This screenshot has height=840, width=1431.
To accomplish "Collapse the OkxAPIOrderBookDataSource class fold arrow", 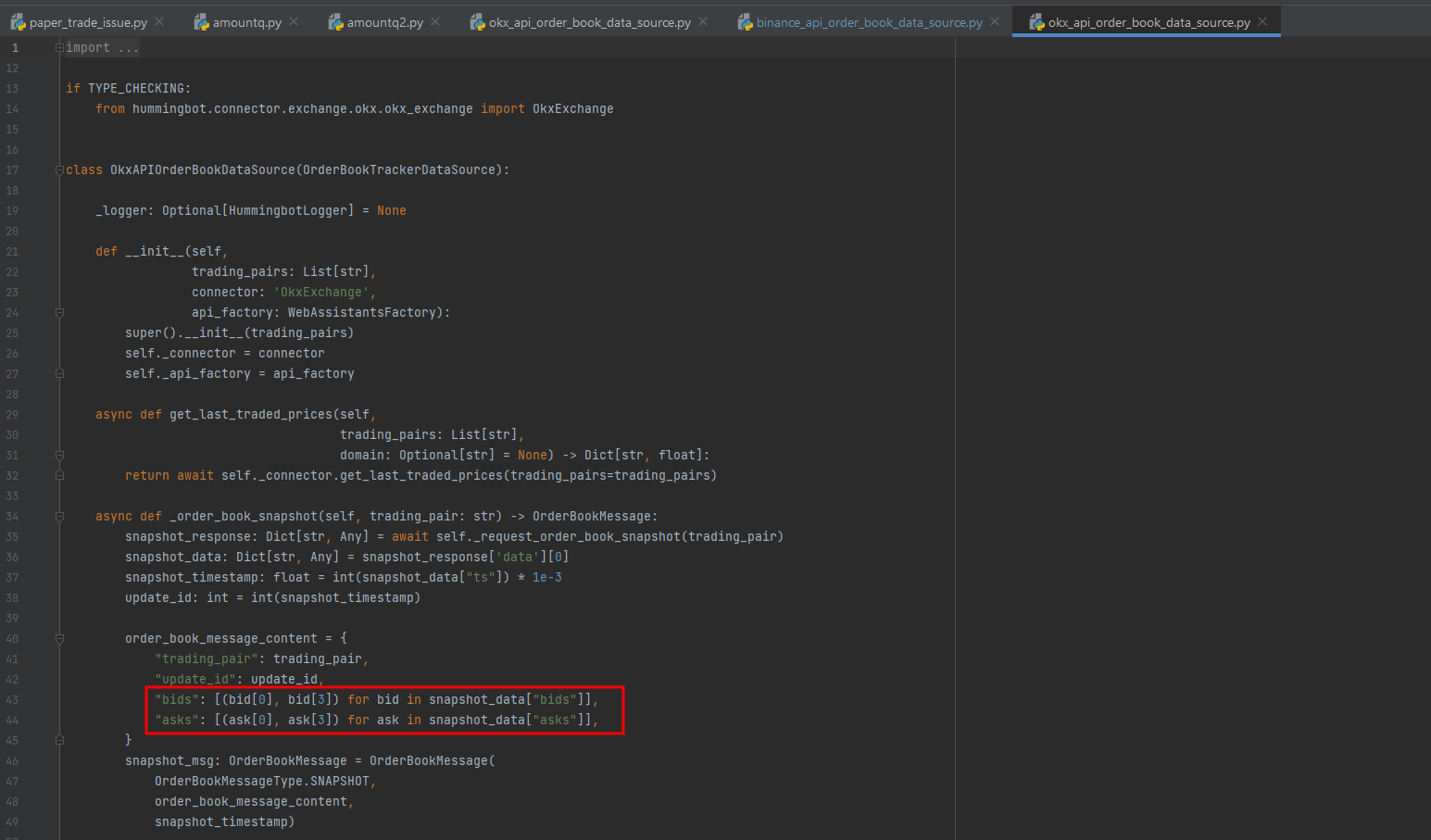I will [59, 169].
